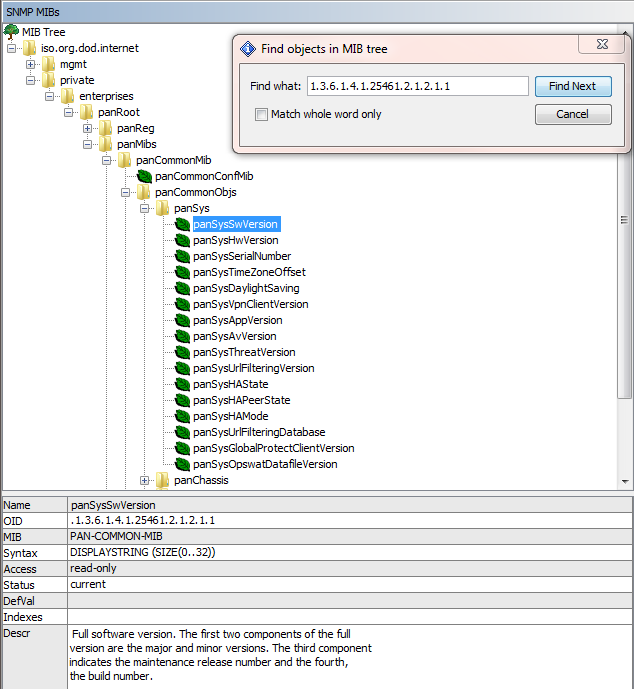Viewport: 634px width, 689px height.
Task: Expand the panChassis node
Action: [x=145, y=481]
